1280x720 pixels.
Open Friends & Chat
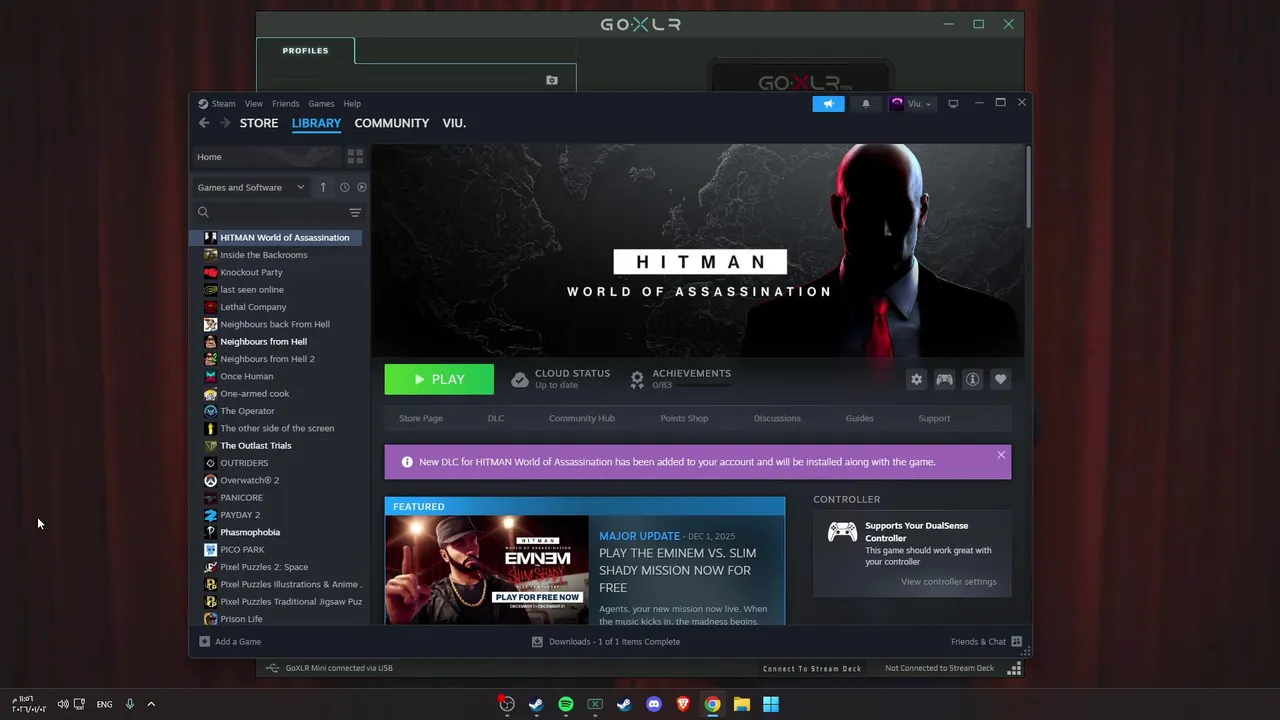[x=986, y=642]
